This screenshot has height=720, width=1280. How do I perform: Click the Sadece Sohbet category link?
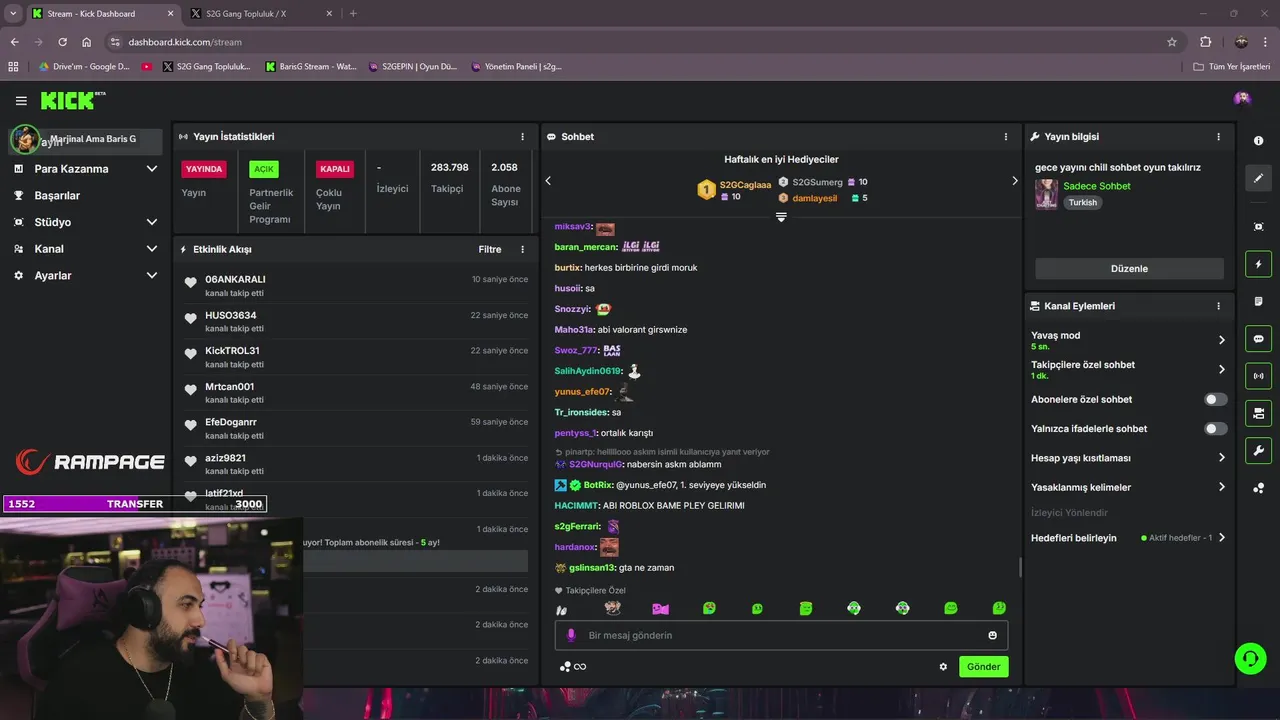(x=1097, y=186)
